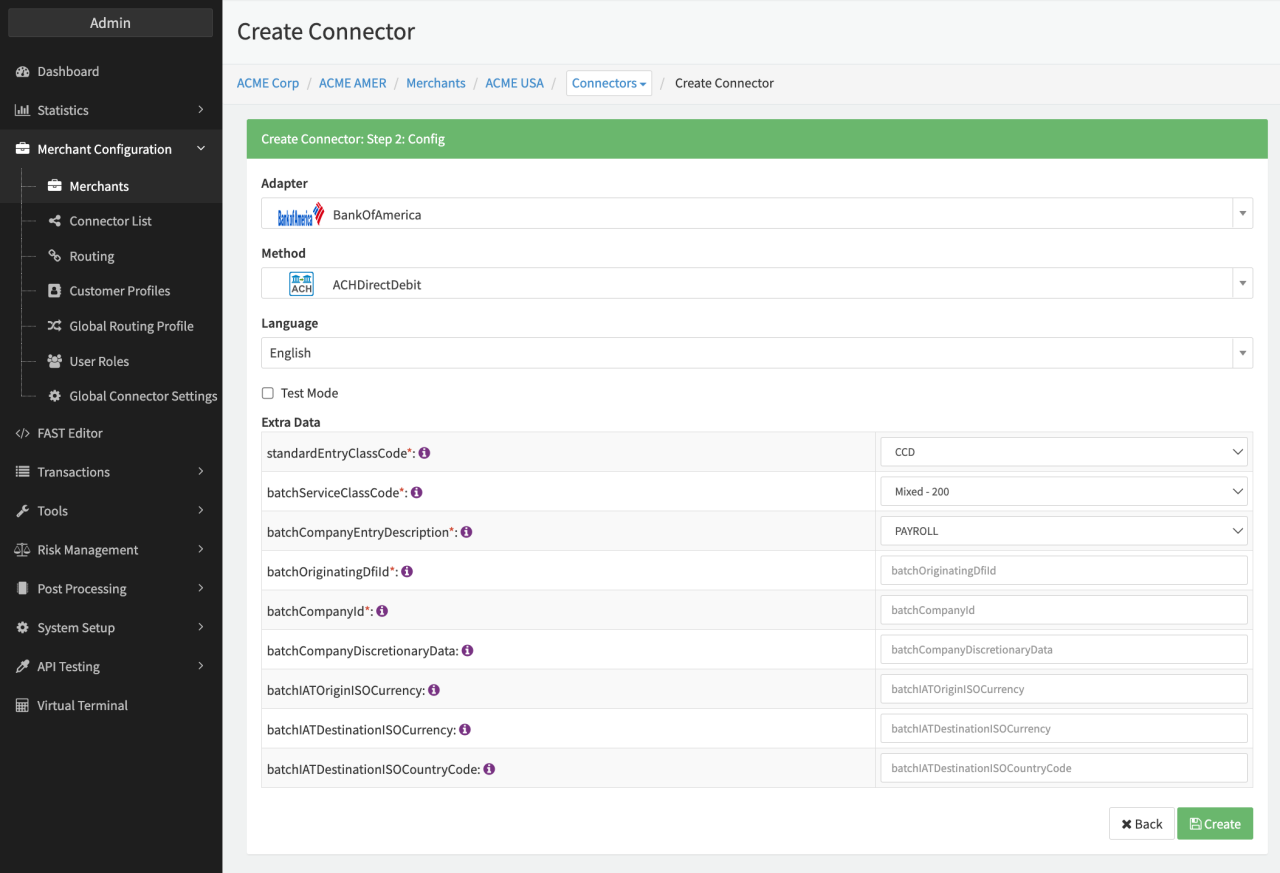Click the Dashboard gauge icon in sidebar

(22, 72)
